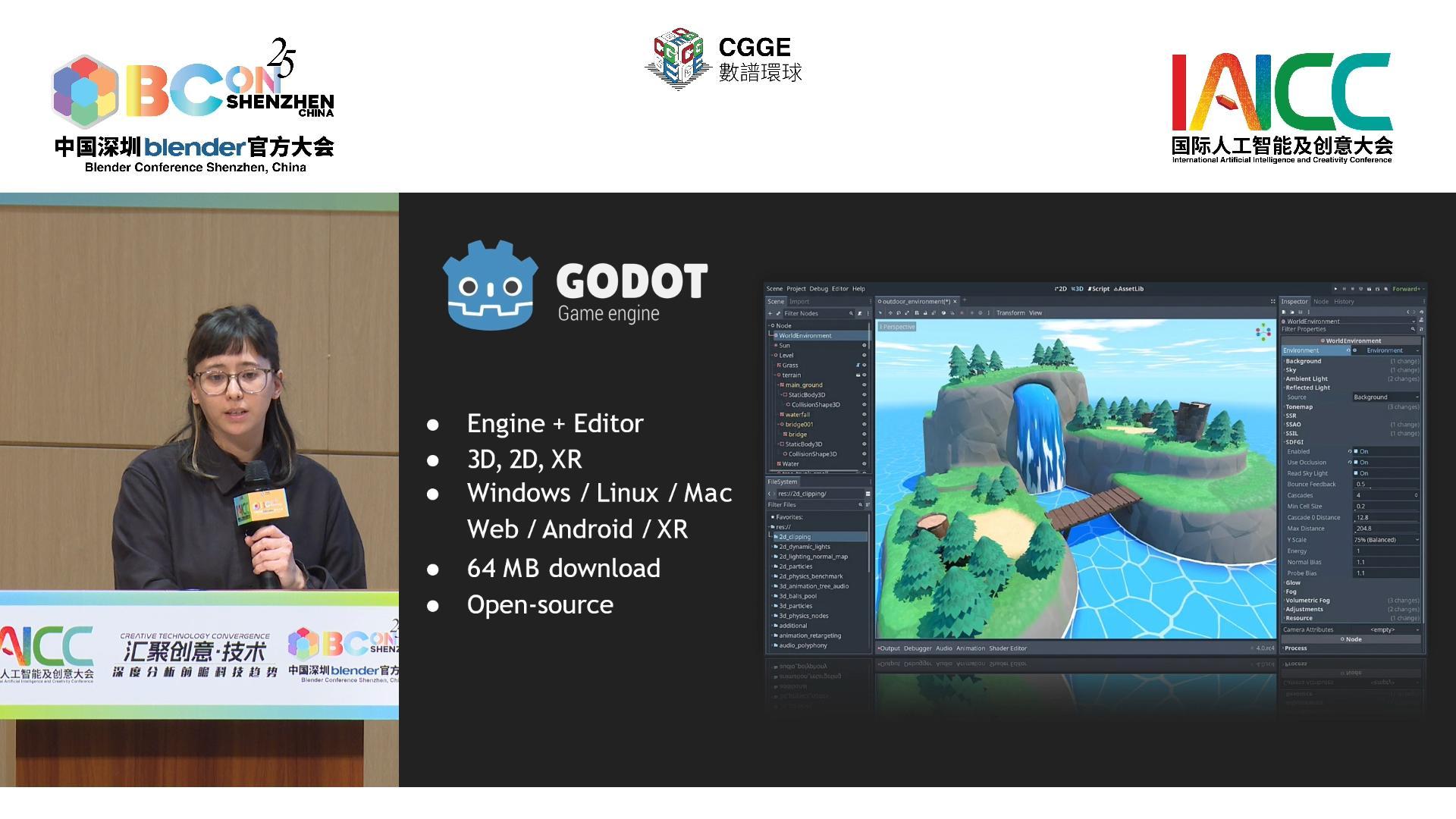
Task: Toggle visibility of the waterfall node
Action: 864,414
